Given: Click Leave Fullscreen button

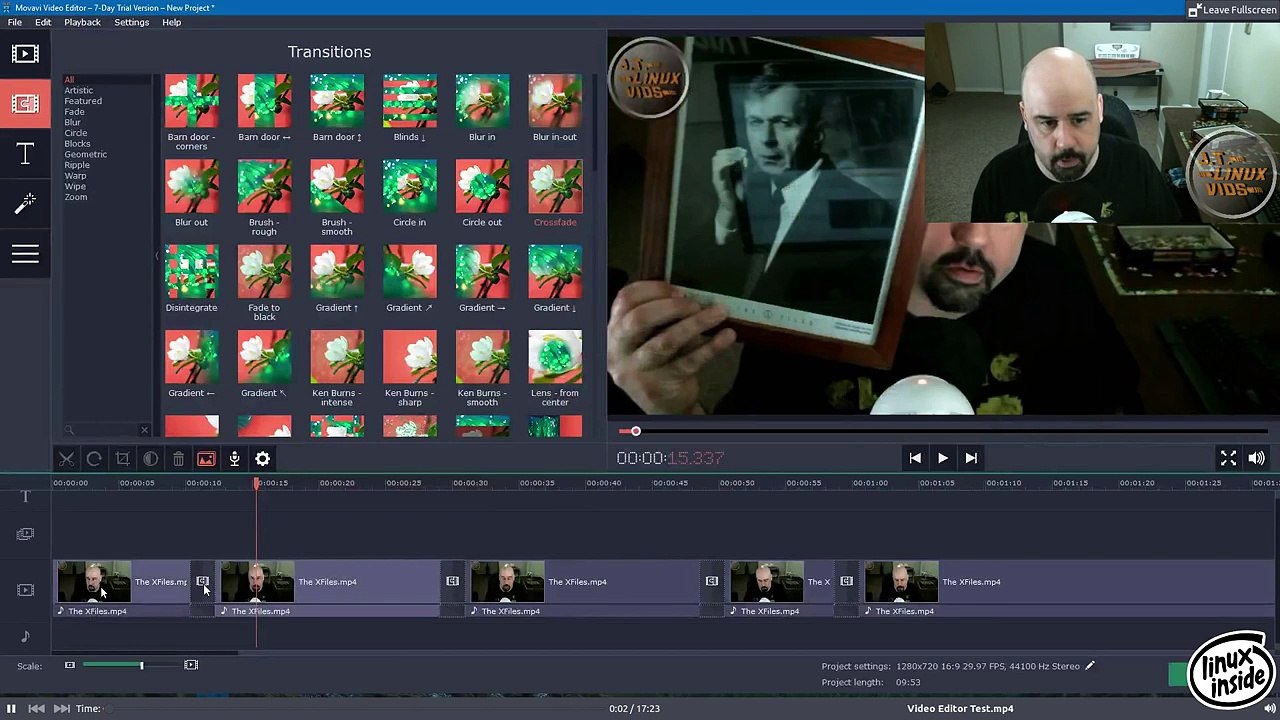Looking at the screenshot, I should 1232,10.
